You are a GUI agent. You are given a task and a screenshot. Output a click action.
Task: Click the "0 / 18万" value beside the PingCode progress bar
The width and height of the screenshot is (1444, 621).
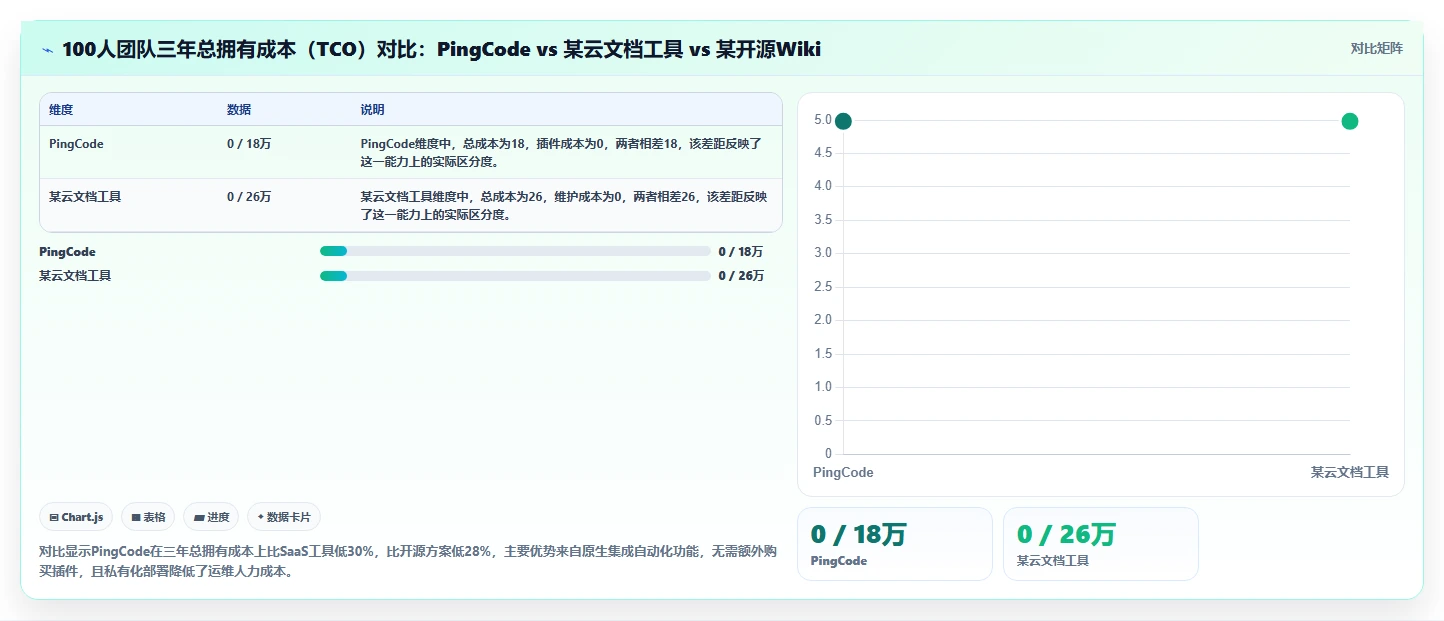point(741,252)
